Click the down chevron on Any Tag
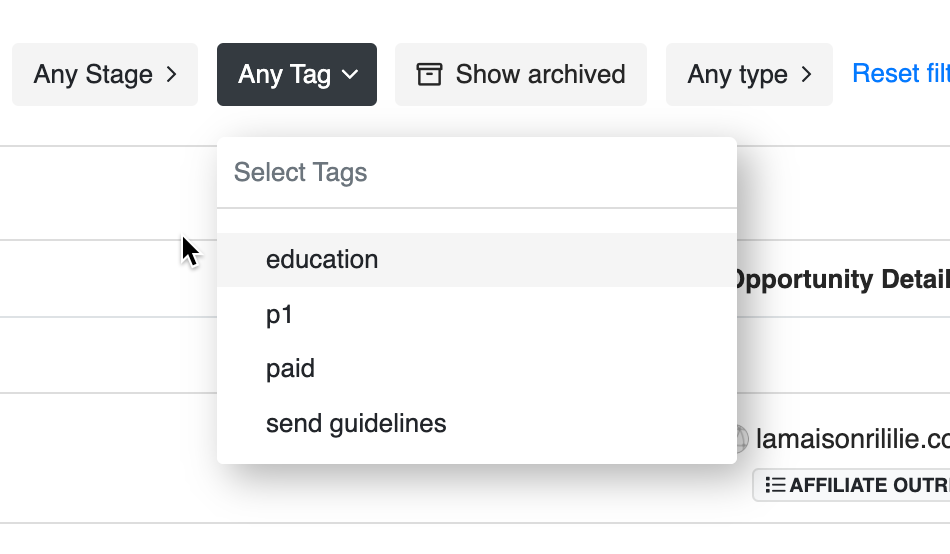Viewport: 950px width, 554px height. (349, 75)
